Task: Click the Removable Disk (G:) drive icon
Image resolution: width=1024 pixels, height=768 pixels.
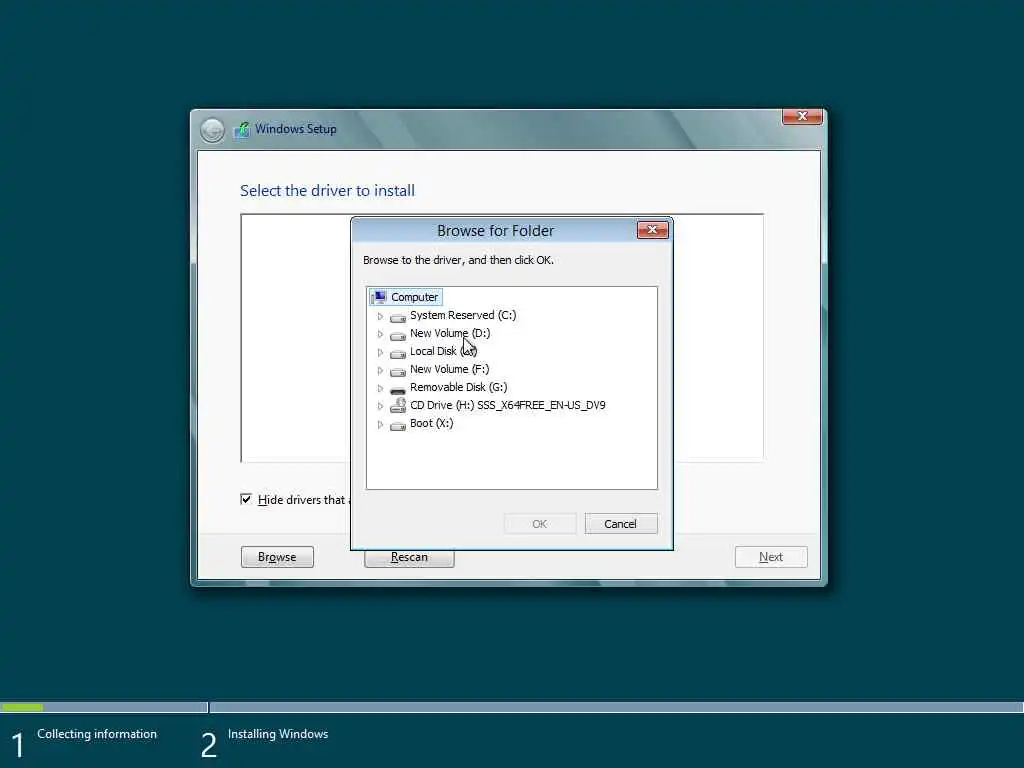Action: coord(398,389)
